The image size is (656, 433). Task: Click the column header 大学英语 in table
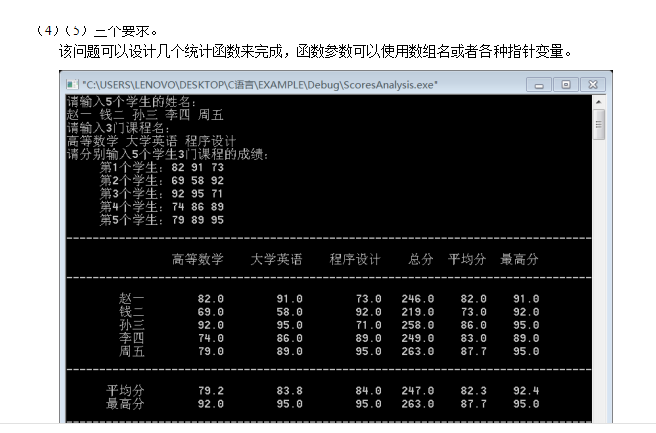coord(276,259)
